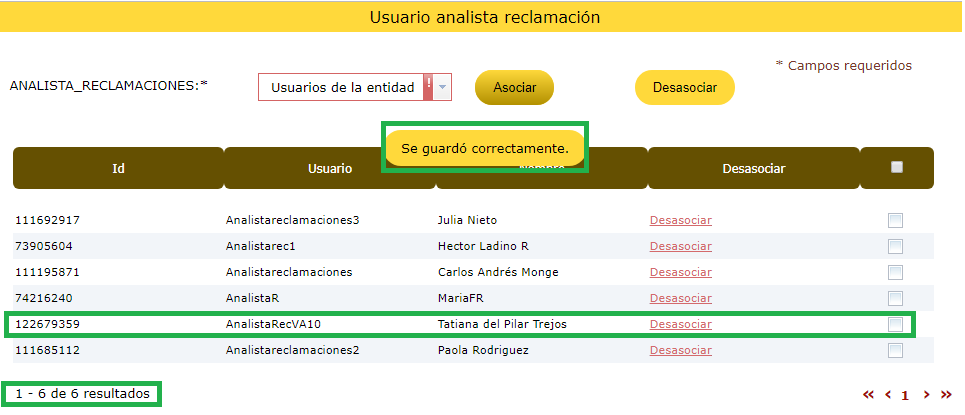Toggle the select-all checkbox in table header

[x=897, y=168]
